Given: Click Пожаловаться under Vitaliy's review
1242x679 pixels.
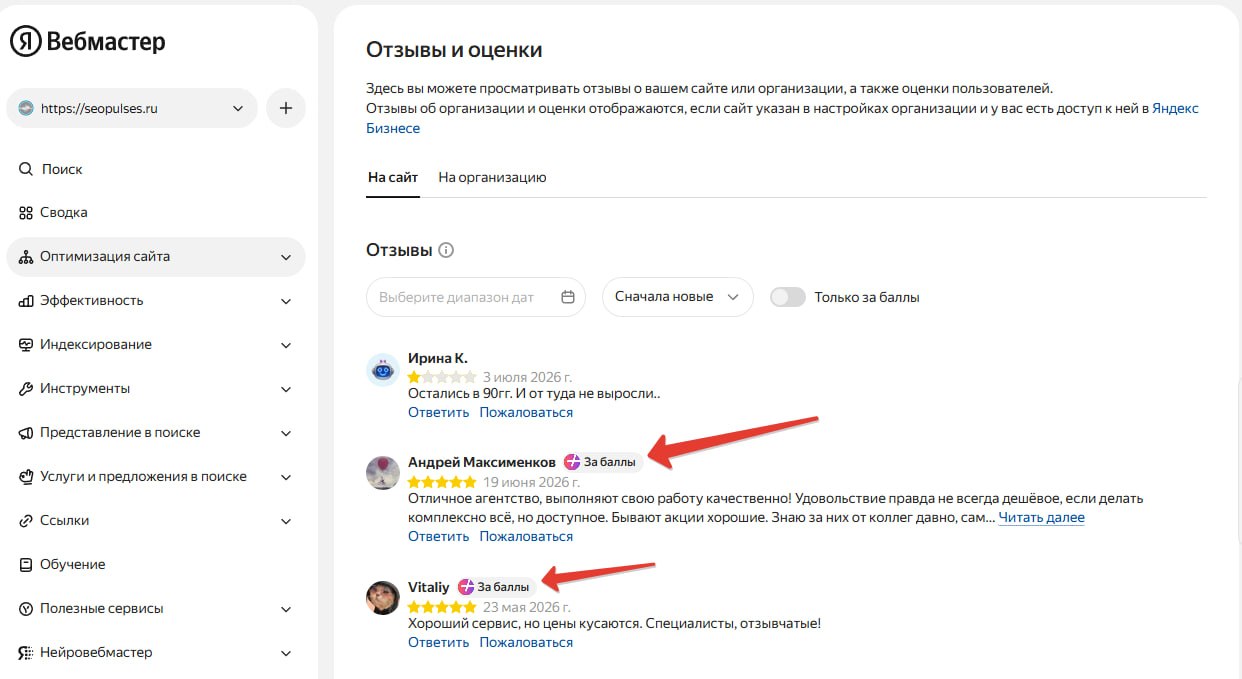Looking at the screenshot, I should click(x=526, y=642).
